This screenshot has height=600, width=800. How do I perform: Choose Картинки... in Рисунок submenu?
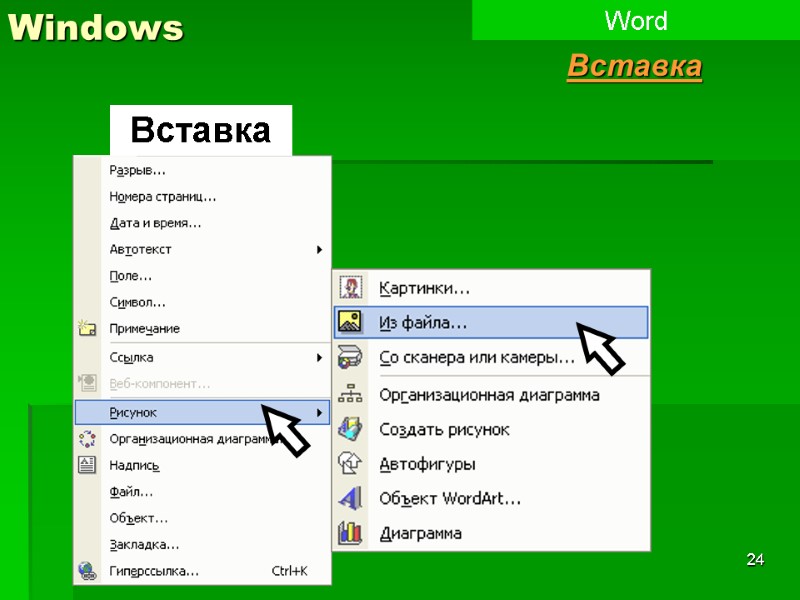491,288
